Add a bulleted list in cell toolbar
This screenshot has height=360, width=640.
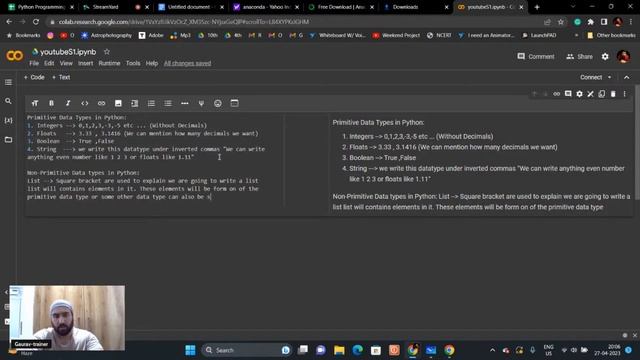coord(168,103)
